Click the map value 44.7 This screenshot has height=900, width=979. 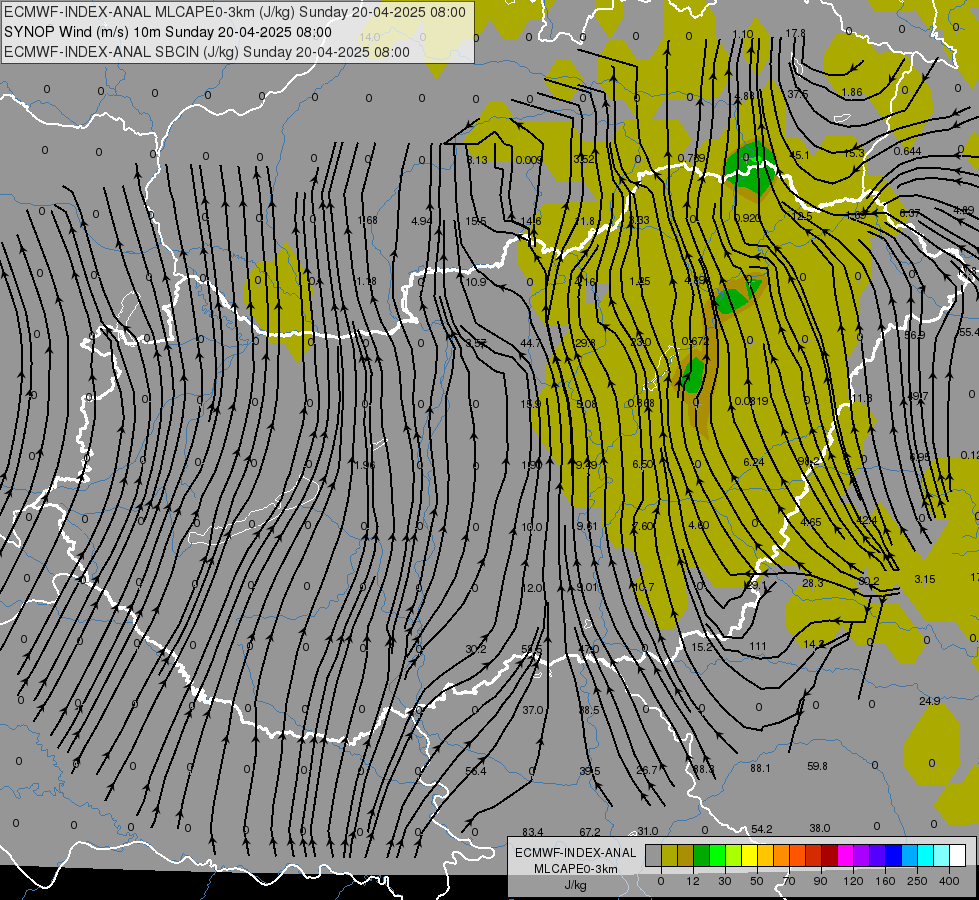pyautogui.click(x=531, y=344)
